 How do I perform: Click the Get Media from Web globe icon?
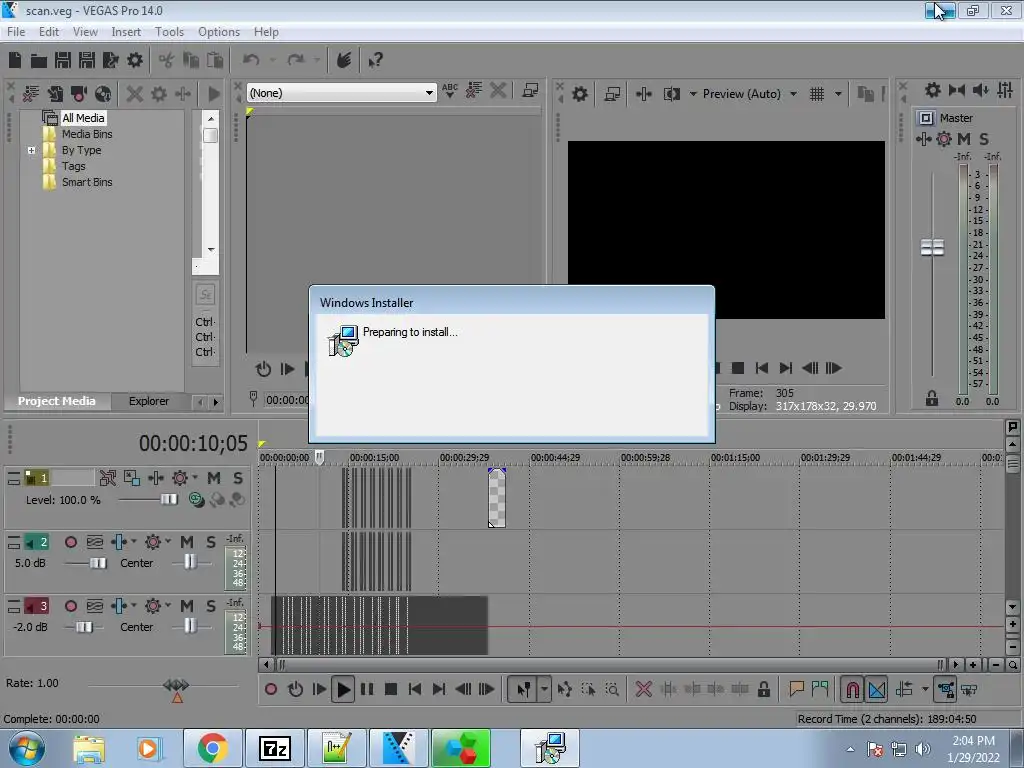[103, 94]
